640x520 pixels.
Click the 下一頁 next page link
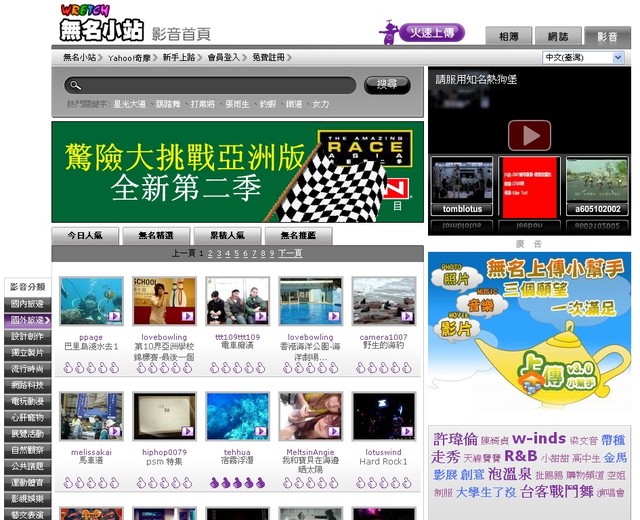(x=290, y=253)
